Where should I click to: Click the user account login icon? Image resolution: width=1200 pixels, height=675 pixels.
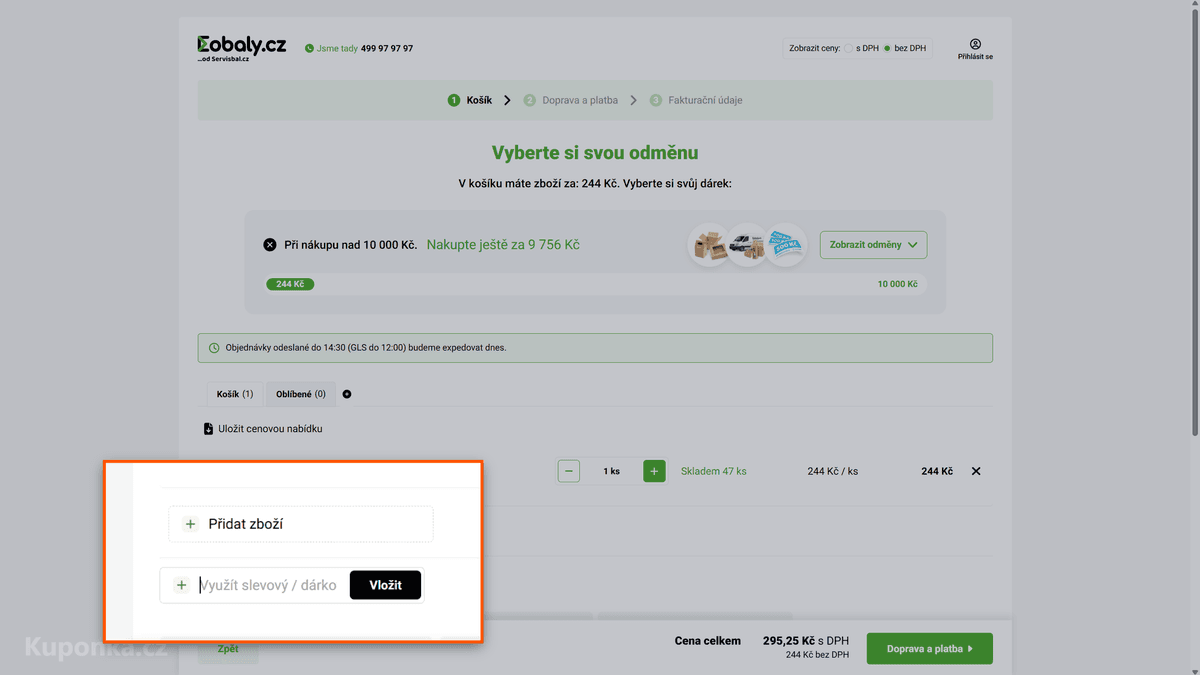[x=975, y=44]
